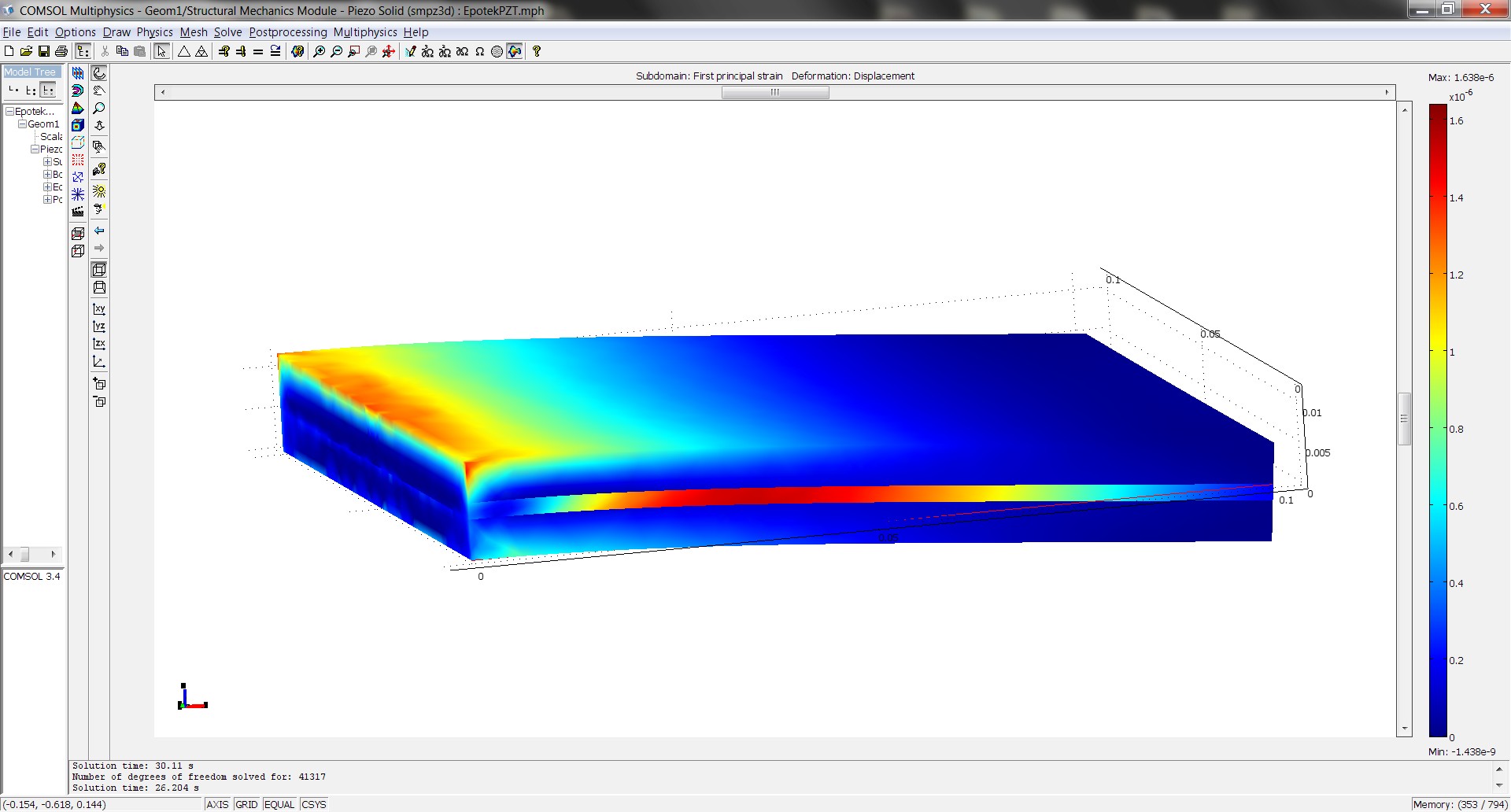Zoom in on the plot
This screenshot has width=1511, height=812.
click(319, 51)
